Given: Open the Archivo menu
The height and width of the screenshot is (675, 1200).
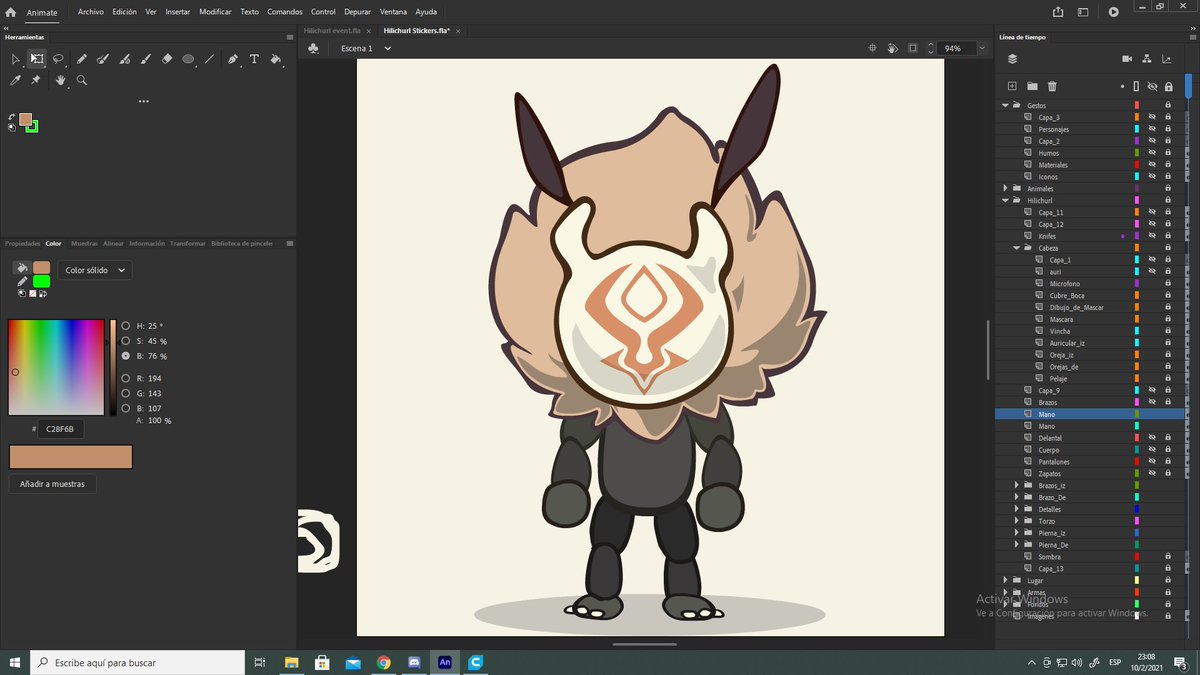Looking at the screenshot, I should point(91,12).
